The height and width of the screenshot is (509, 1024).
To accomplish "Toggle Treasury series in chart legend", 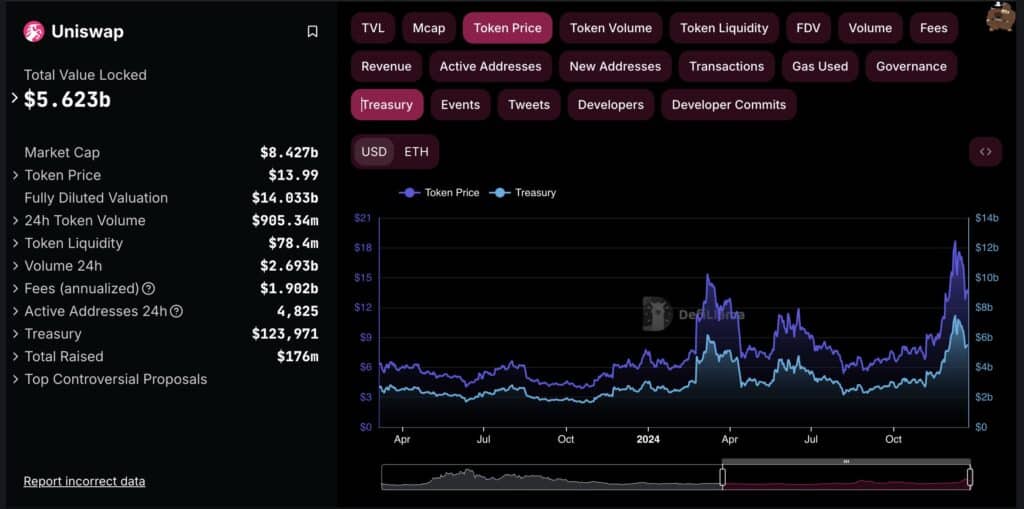I will [x=523, y=193].
